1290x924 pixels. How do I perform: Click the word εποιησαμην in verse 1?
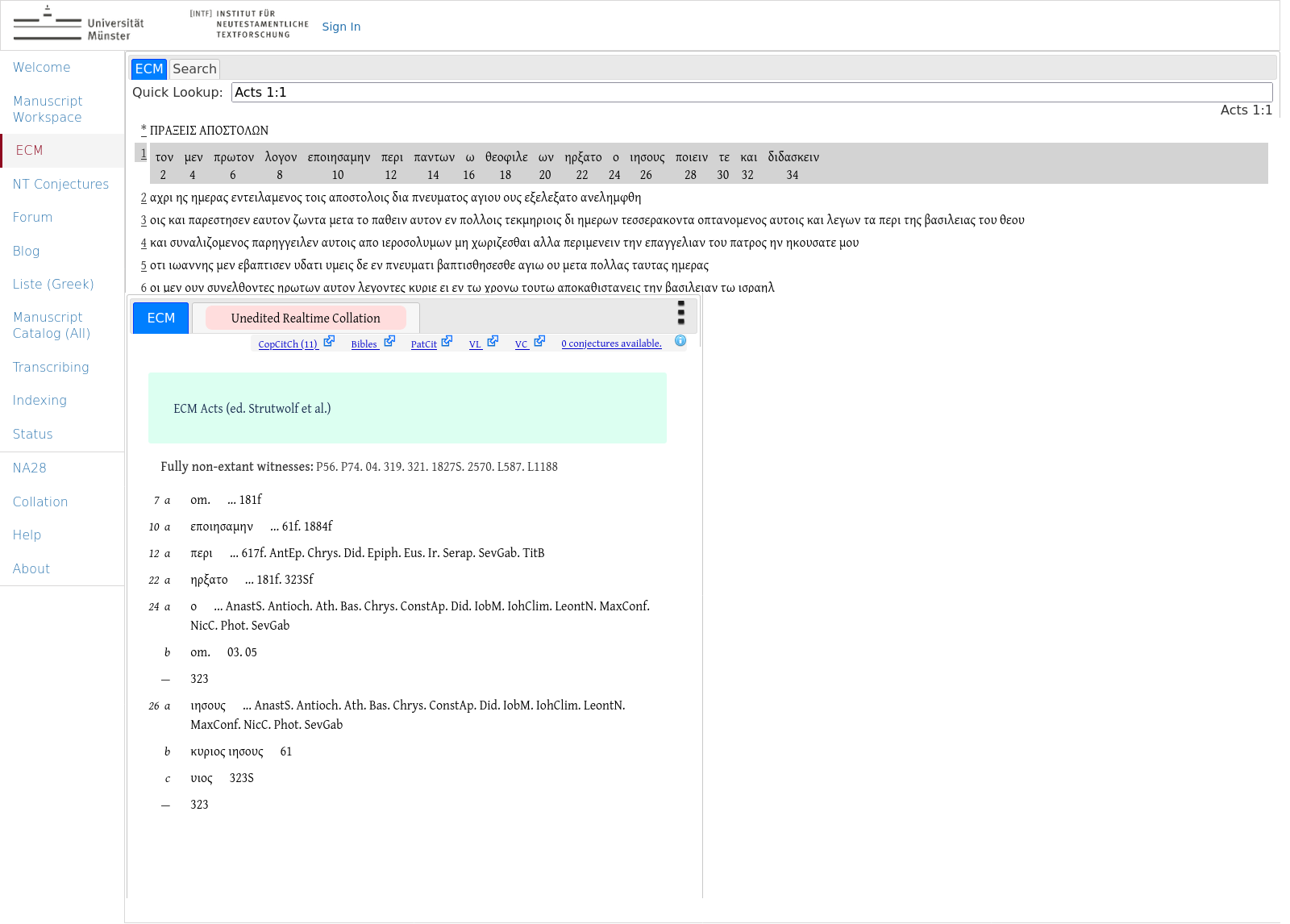[x=339, y=157]
